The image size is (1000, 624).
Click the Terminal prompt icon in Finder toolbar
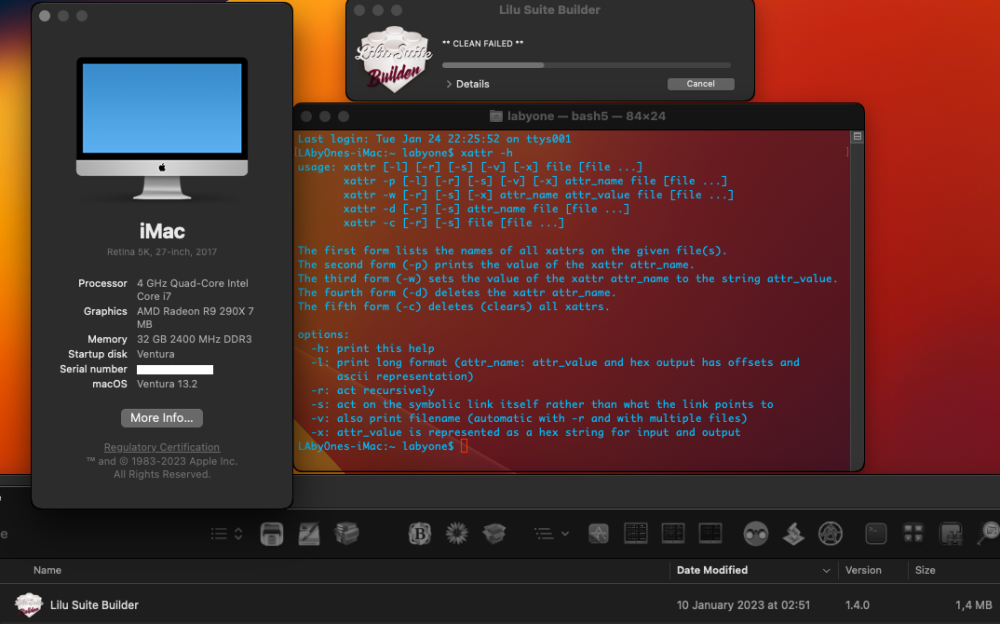coord(876,533)
